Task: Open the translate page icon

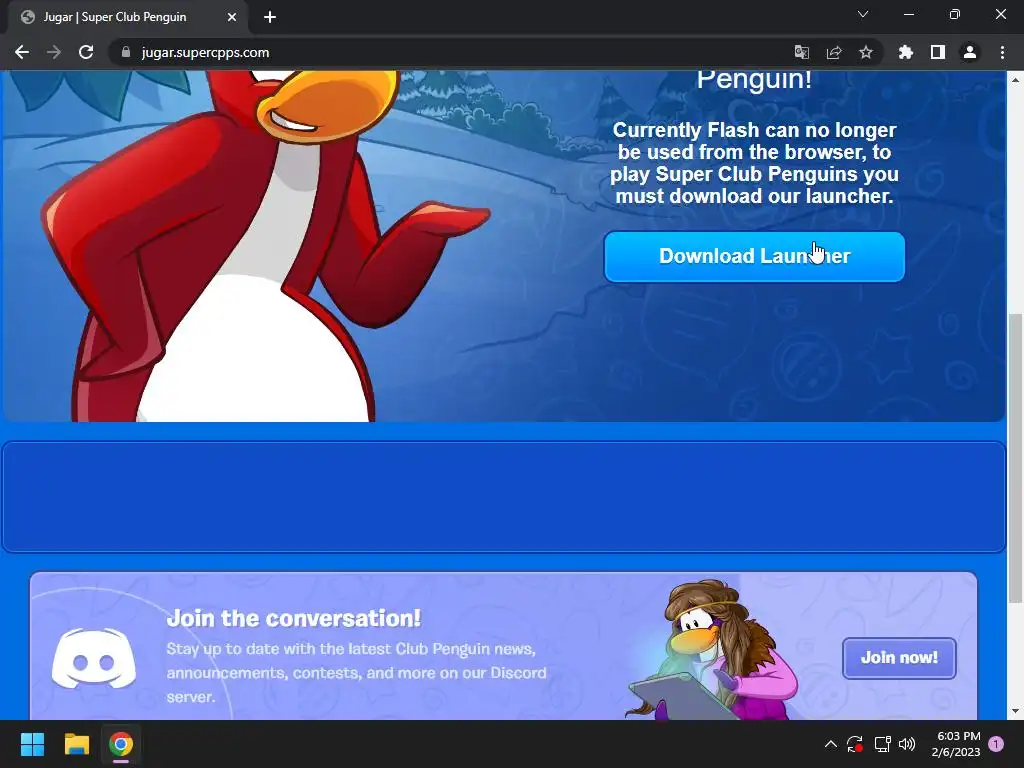Action: click(801, 52)
